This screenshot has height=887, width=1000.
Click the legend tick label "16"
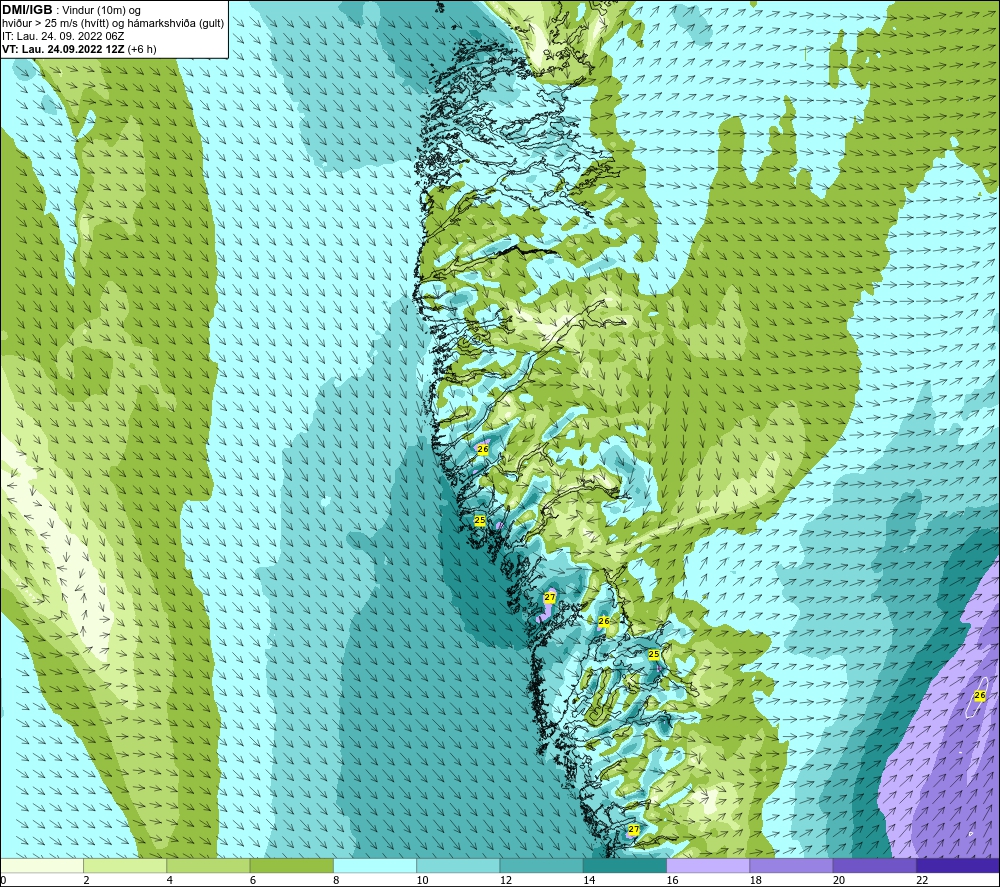(673, 880)
